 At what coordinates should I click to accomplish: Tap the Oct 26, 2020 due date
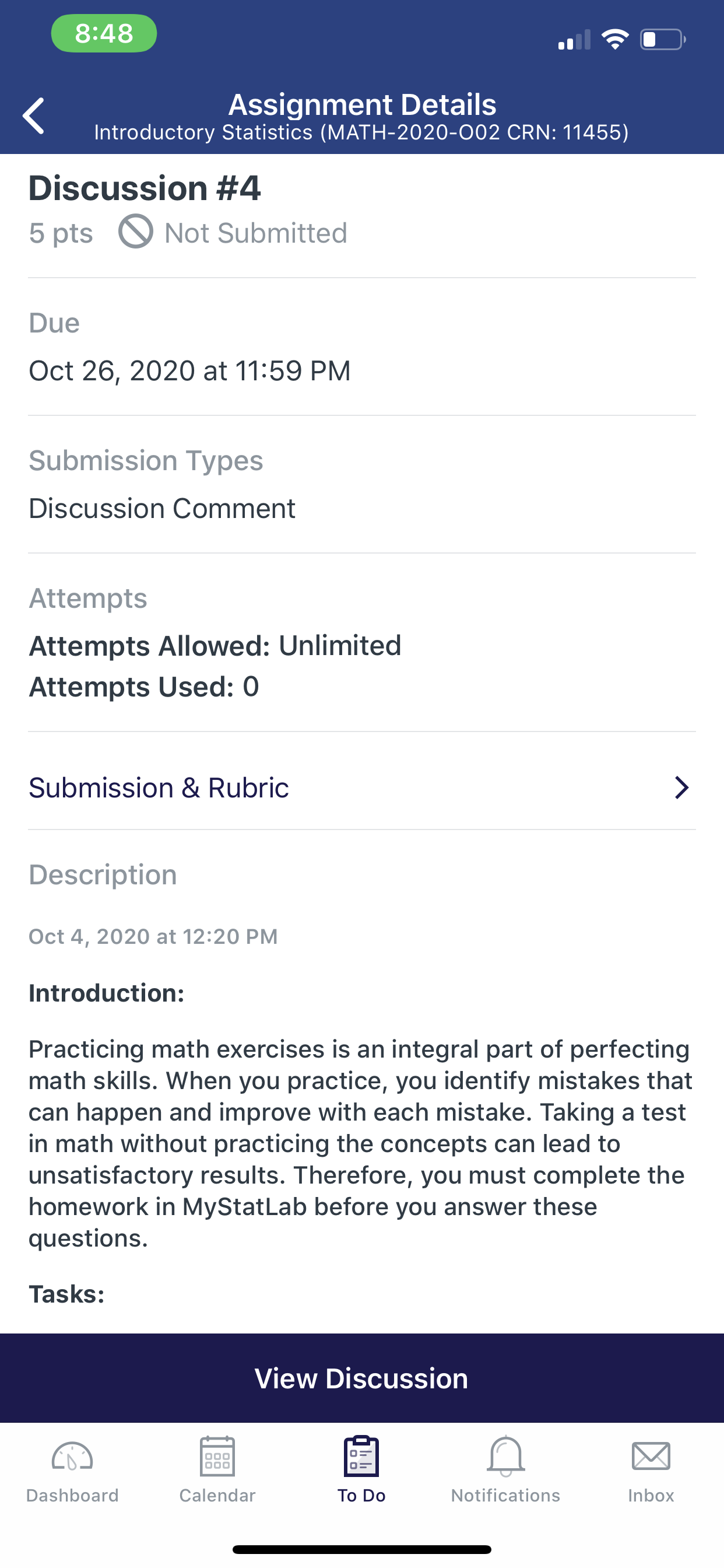click(190, 370)
